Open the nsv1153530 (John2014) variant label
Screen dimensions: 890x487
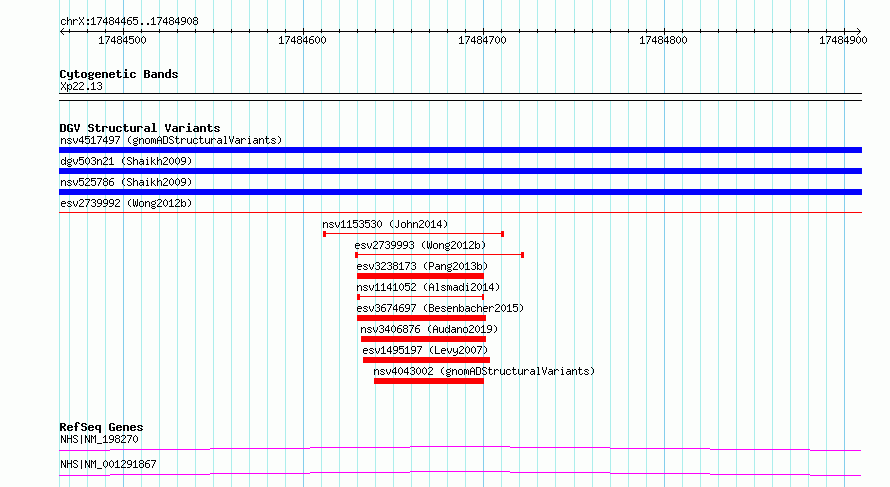385,224
